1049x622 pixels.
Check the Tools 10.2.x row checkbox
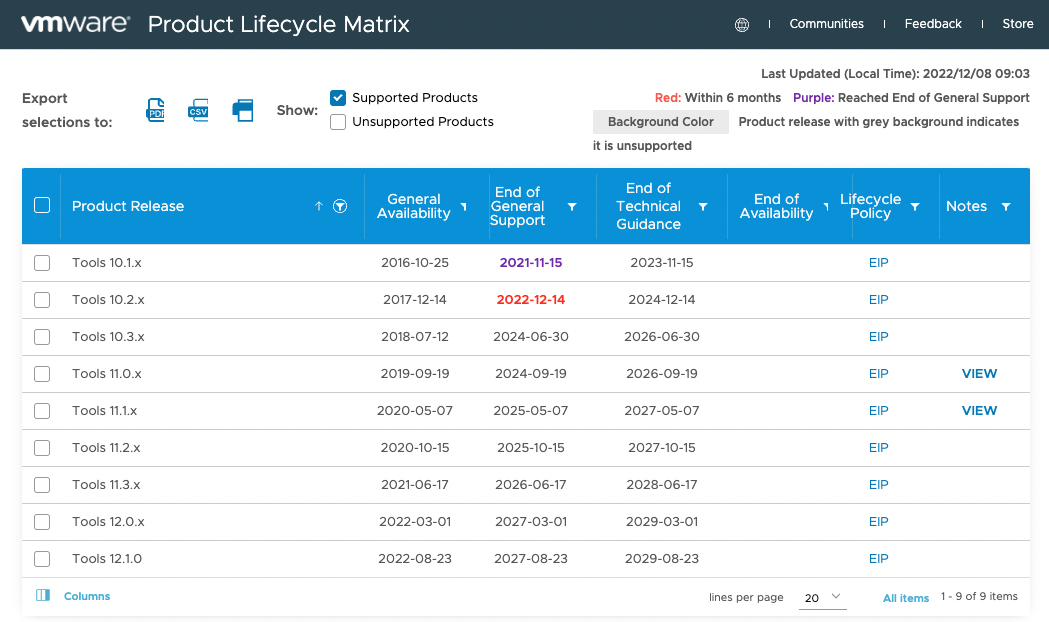click(x=42, y=300)
